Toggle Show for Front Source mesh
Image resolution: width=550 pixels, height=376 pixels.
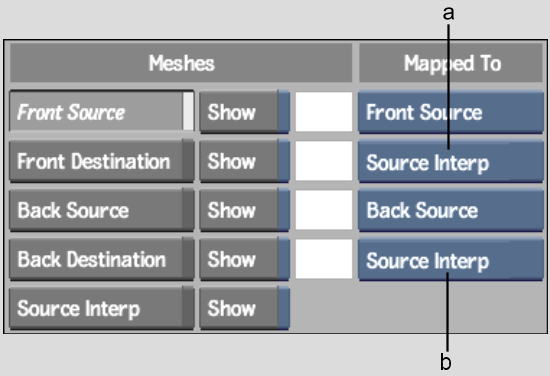click(x=244, y=112)
